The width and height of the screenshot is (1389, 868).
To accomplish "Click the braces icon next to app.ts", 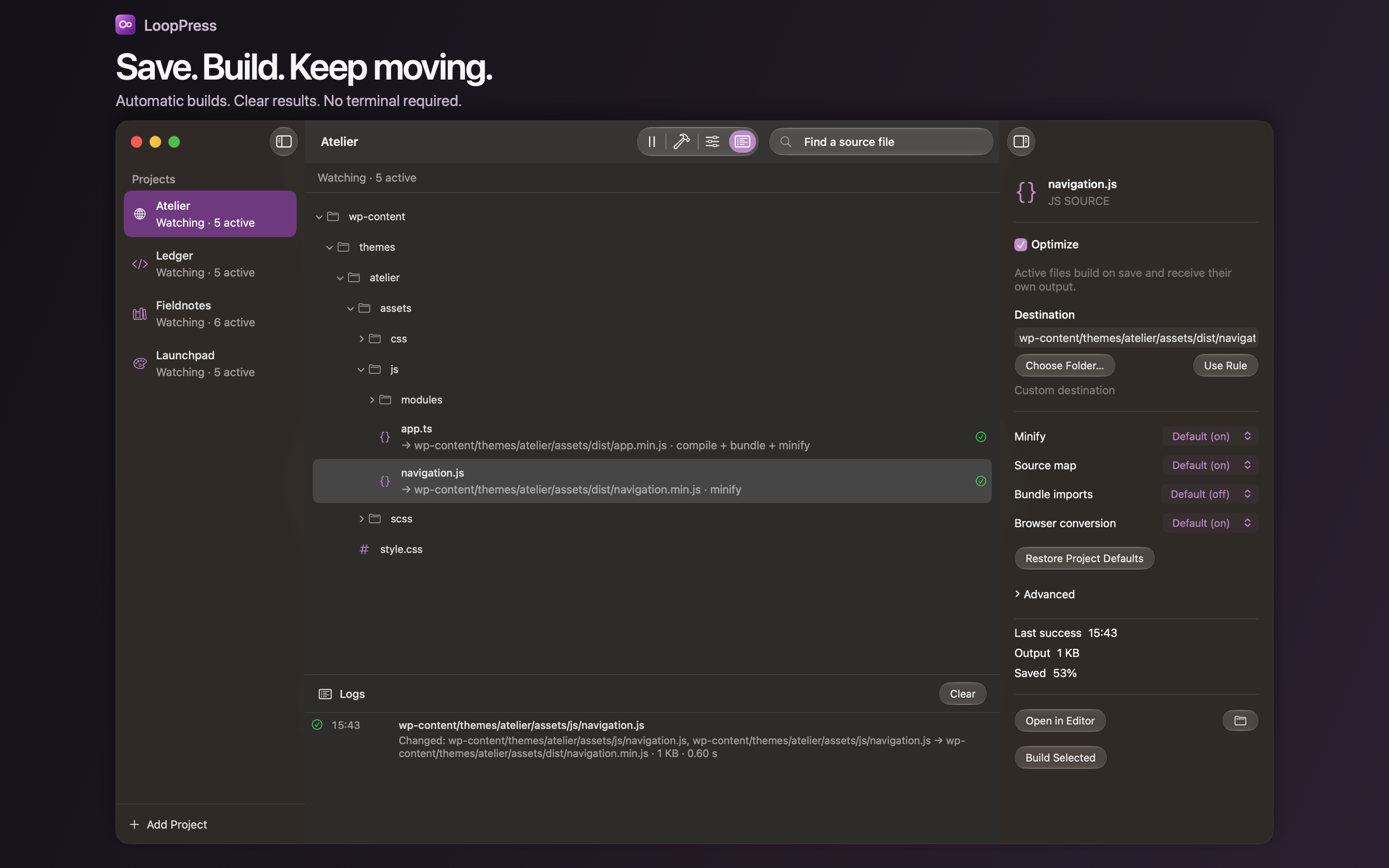I will pos(385,437).
